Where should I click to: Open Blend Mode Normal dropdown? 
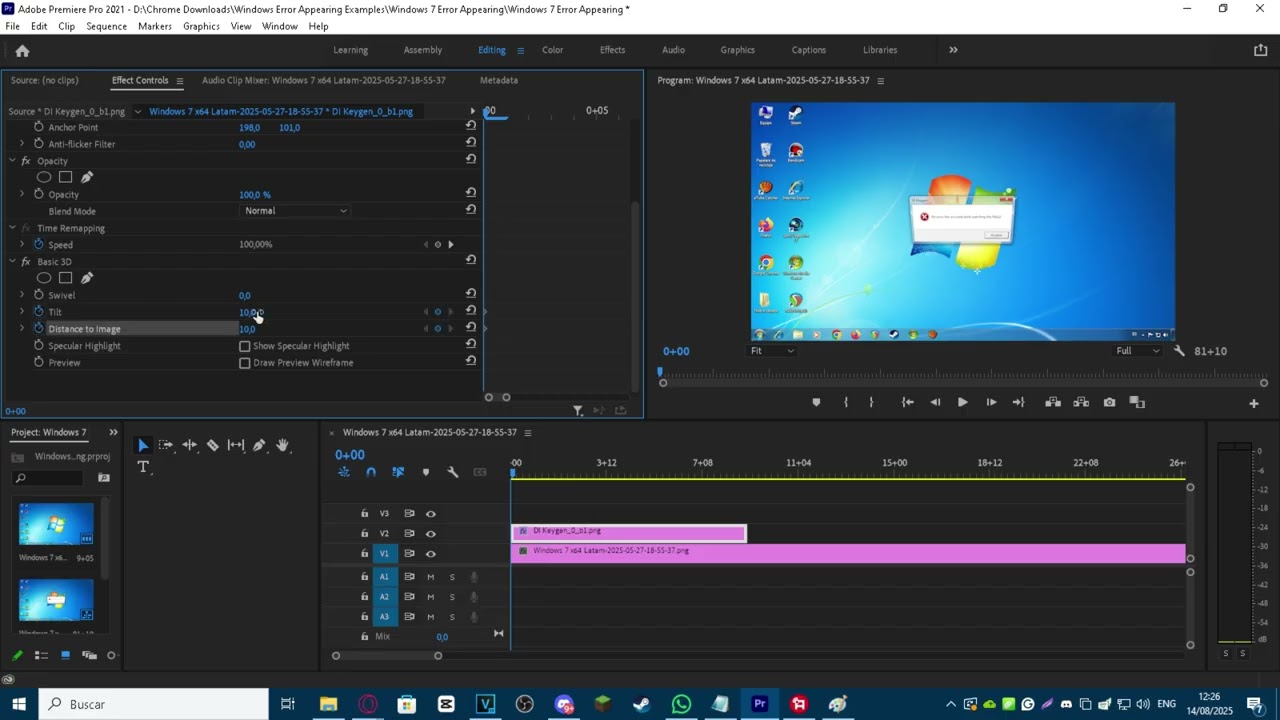pyautogui.click(x=296, y=211)
